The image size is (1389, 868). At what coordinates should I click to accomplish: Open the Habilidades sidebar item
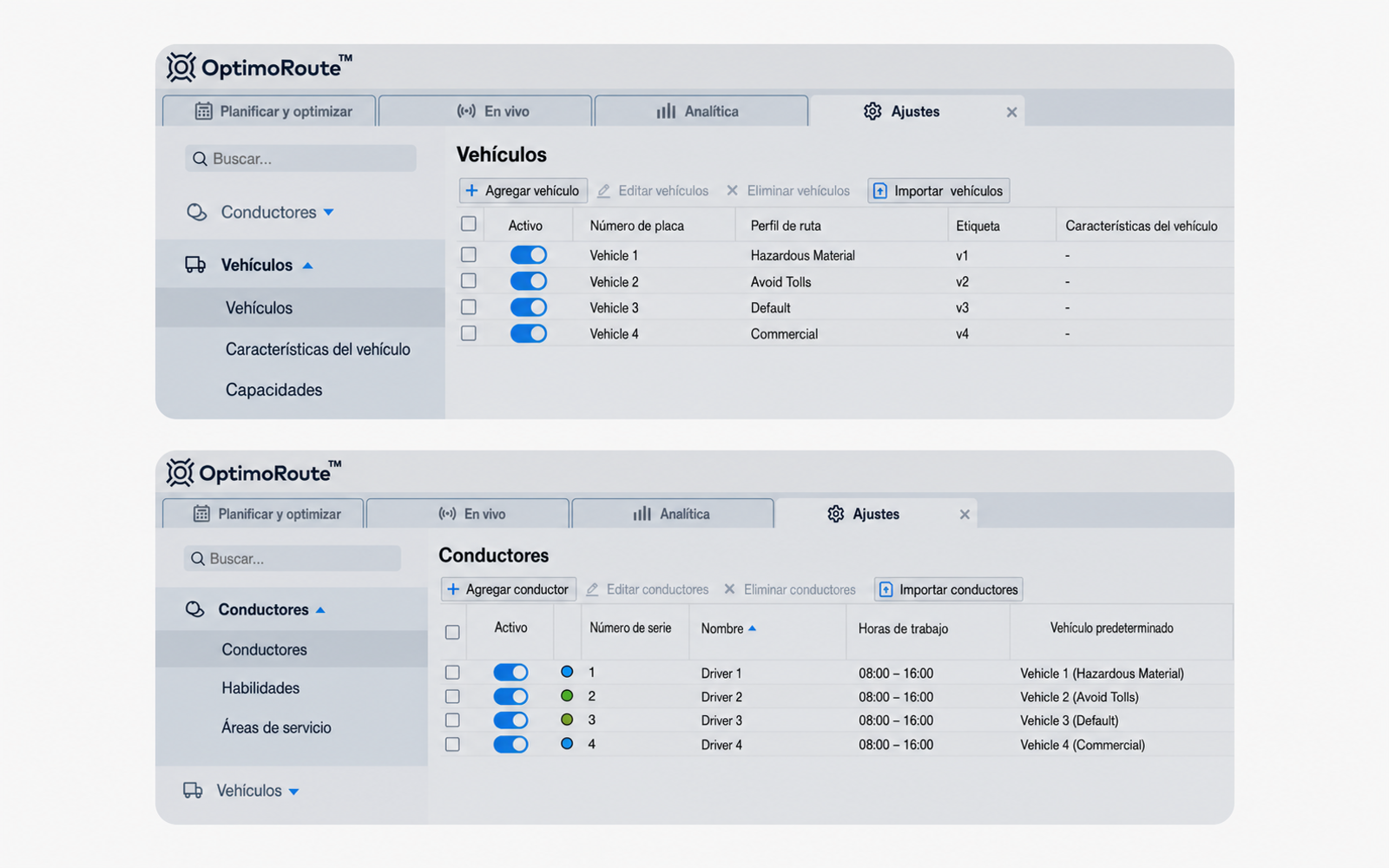[260, 687]
